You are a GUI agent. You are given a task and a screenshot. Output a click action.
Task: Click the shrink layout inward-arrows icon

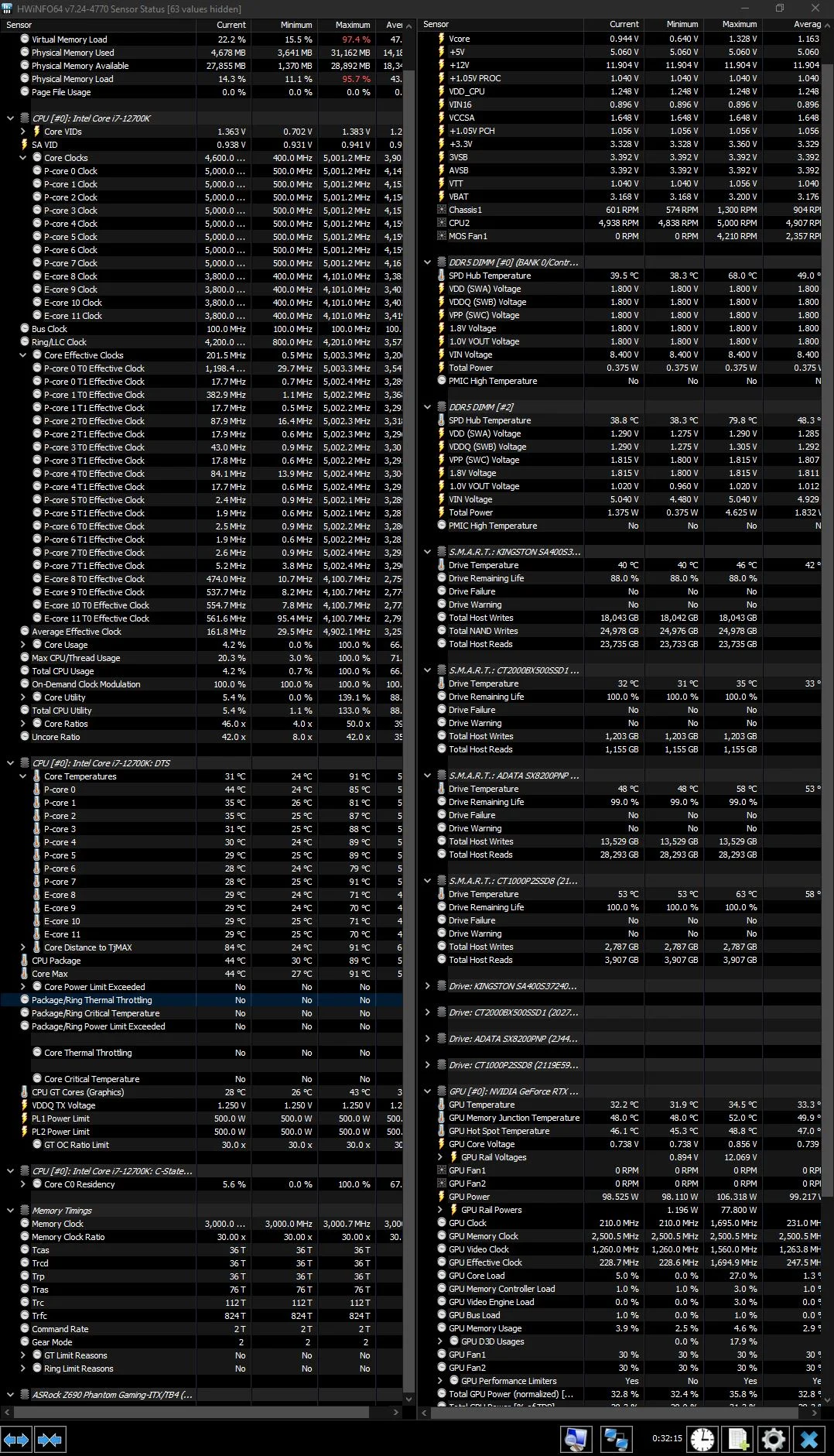50,1440
